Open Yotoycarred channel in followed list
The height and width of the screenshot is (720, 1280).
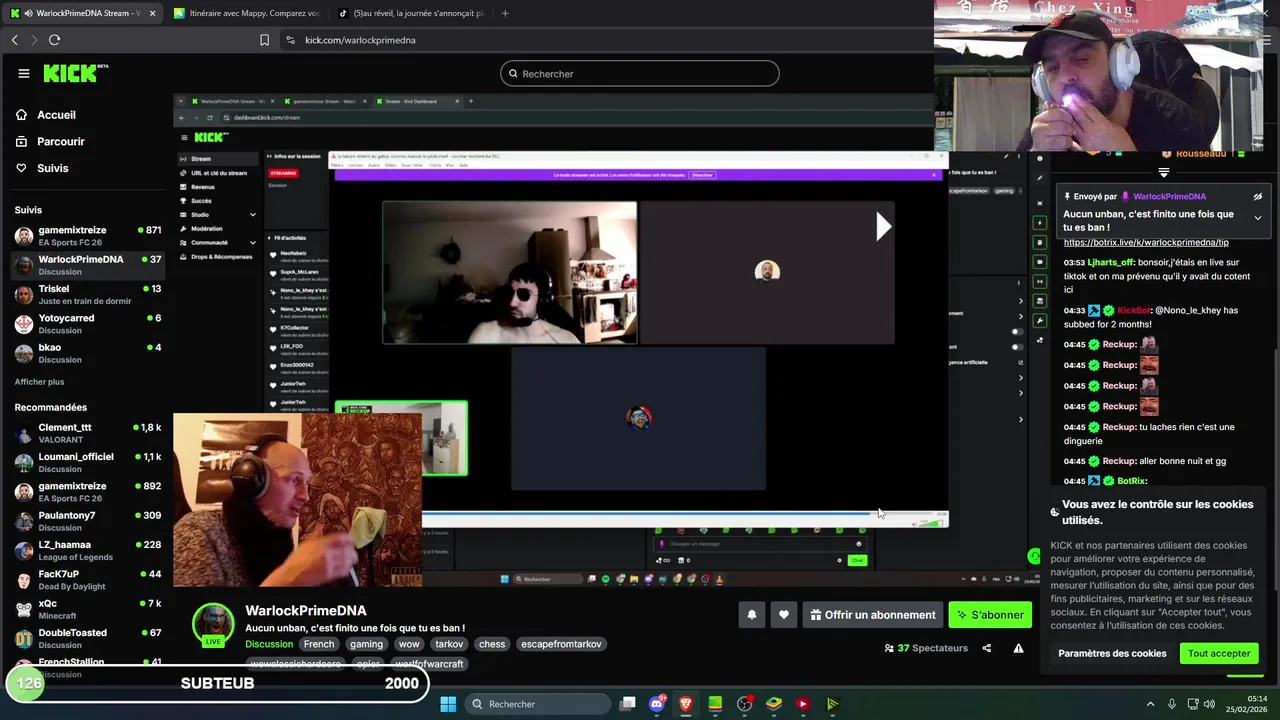[87, 324]
